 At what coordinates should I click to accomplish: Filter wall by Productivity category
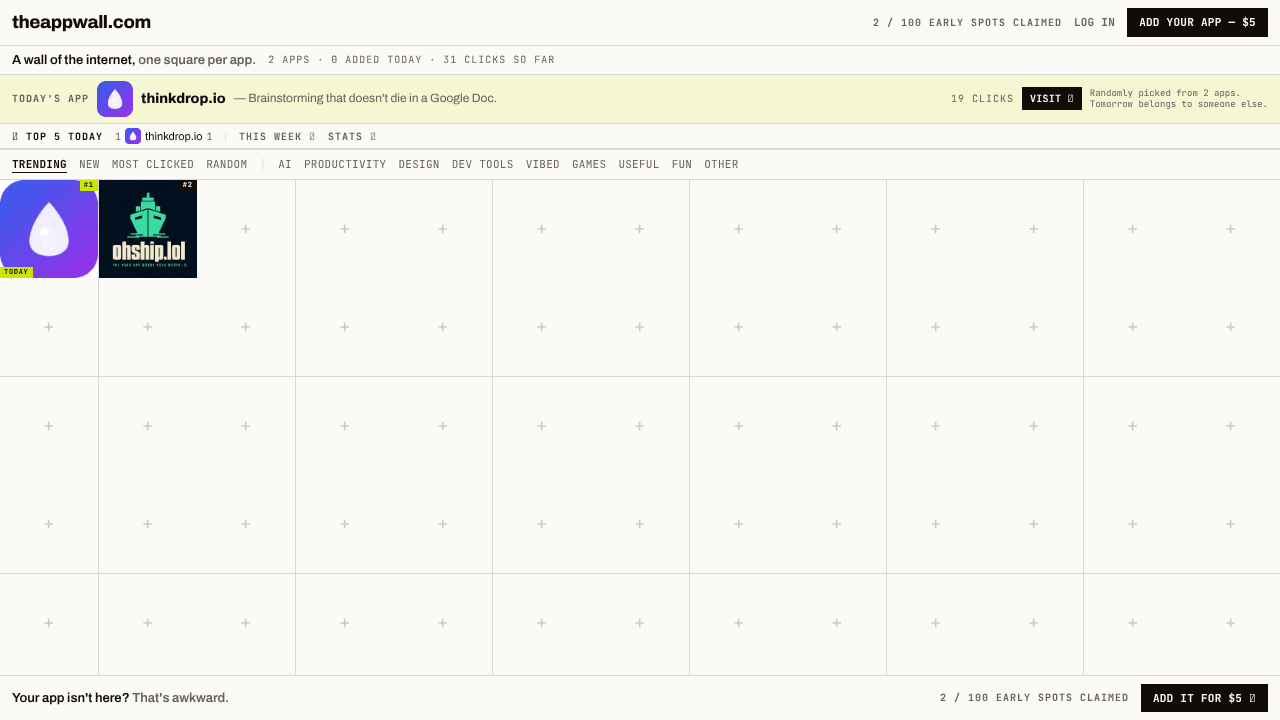pyautogui.click(x=345, y=164)
